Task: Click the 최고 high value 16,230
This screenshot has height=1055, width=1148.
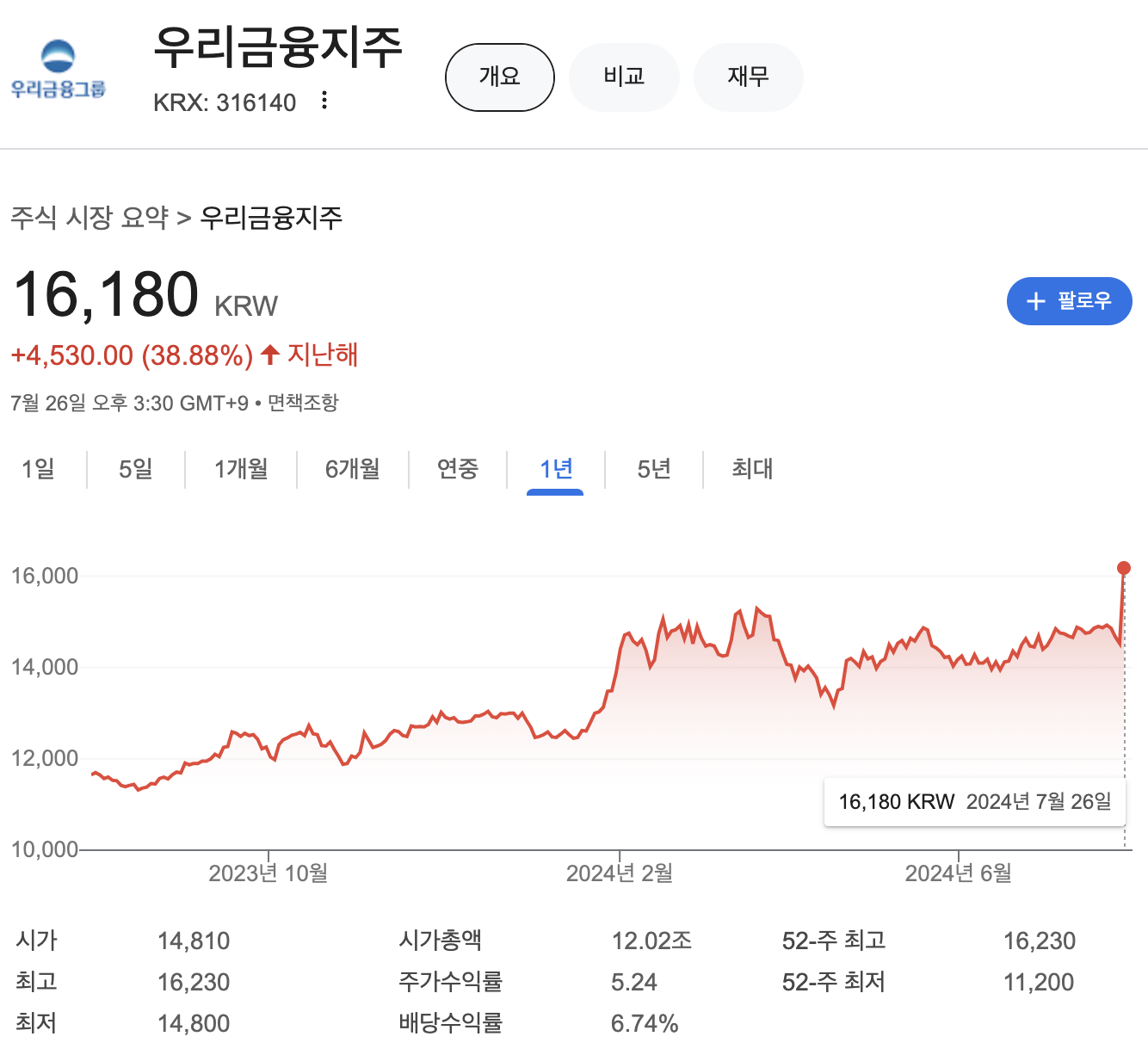Action: click(x=194, y=982)
